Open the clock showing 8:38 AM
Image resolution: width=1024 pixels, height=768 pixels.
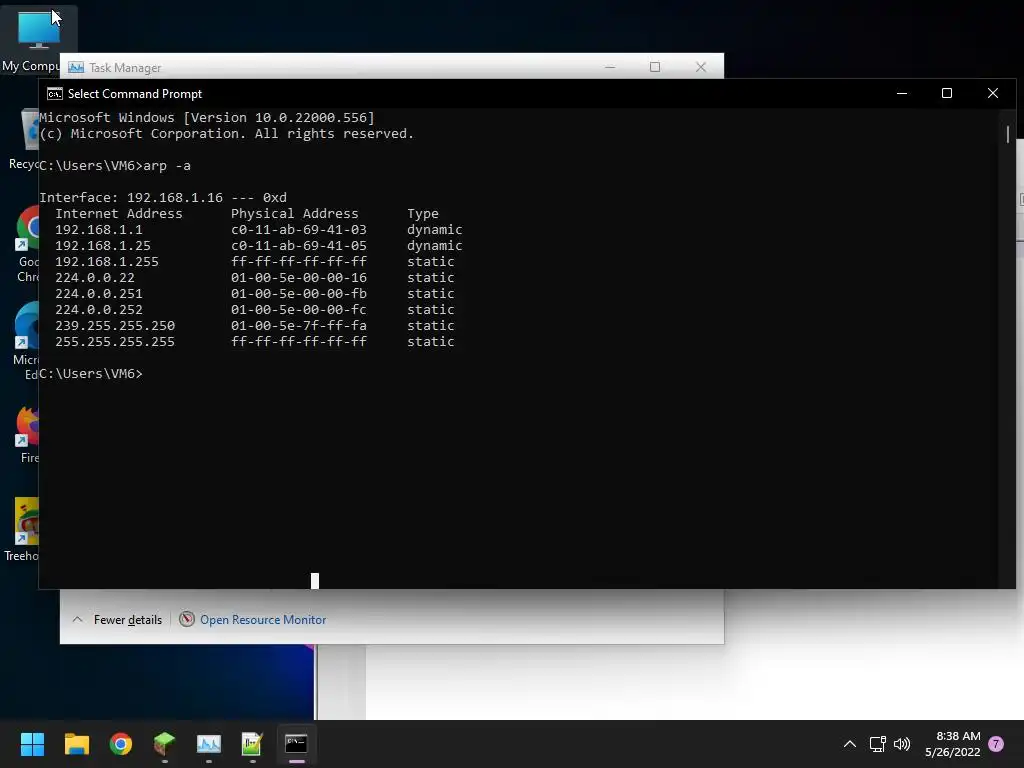coord(953,744)
